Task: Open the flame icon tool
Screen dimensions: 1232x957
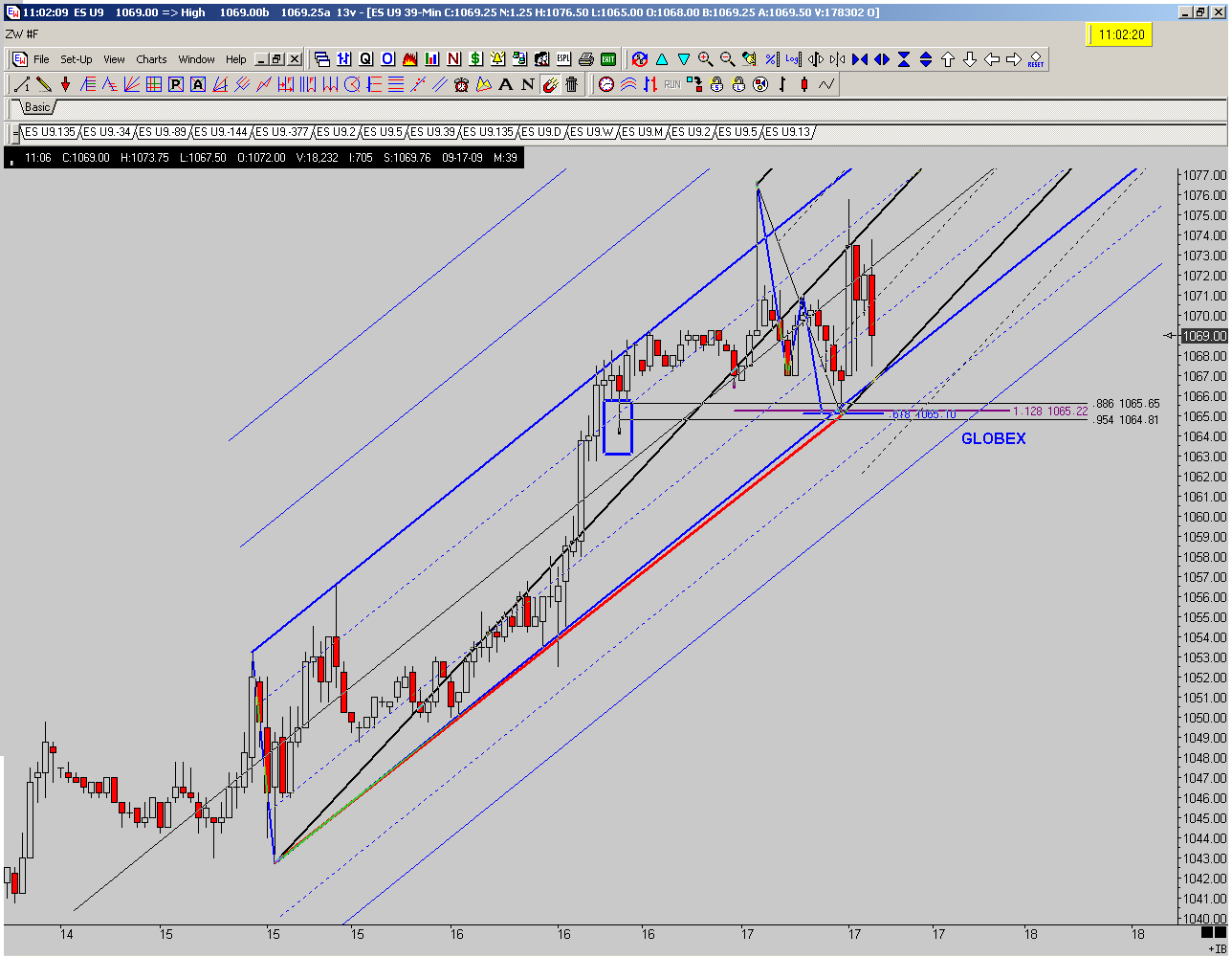Action: point(409,59)
